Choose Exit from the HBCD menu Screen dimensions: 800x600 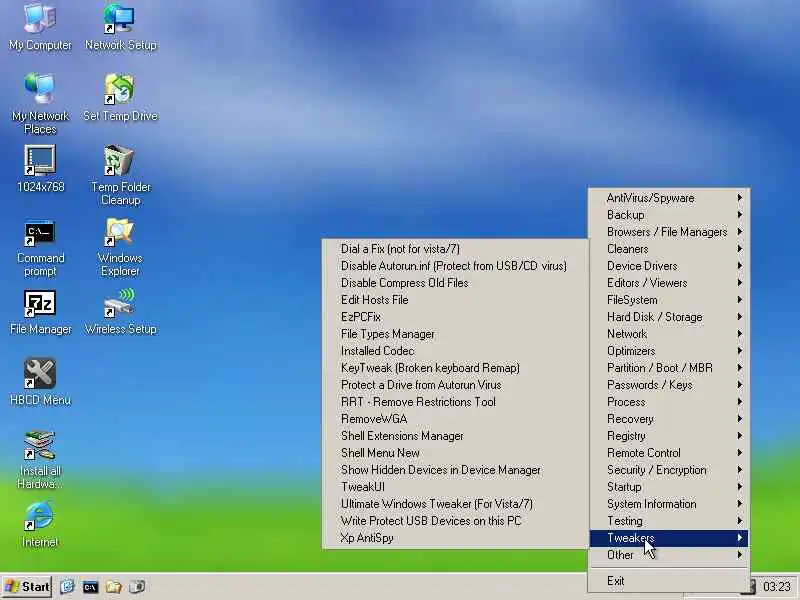pyautogui.click(x=669, y=581)
